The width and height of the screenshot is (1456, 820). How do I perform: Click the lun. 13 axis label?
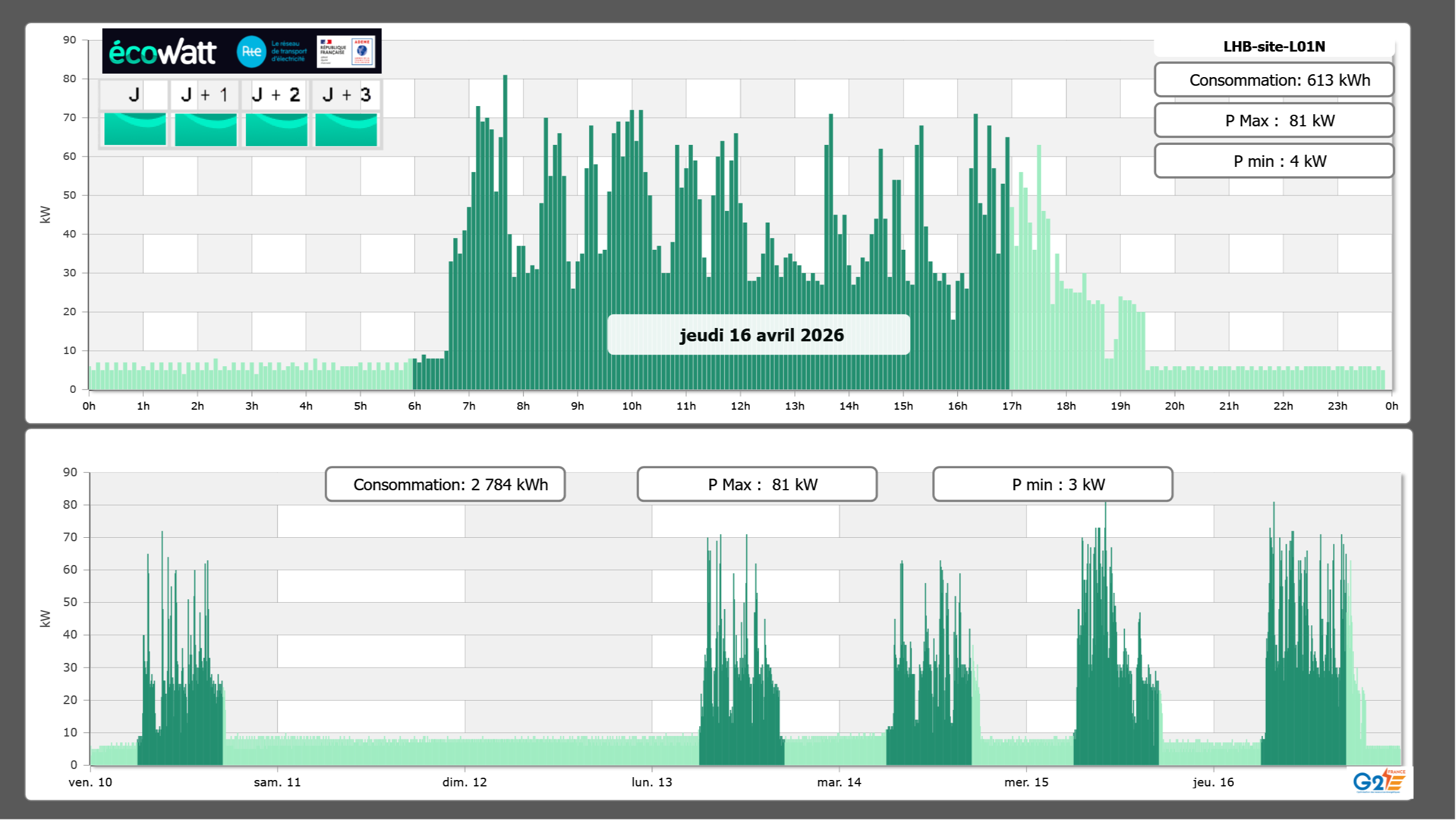652,782
